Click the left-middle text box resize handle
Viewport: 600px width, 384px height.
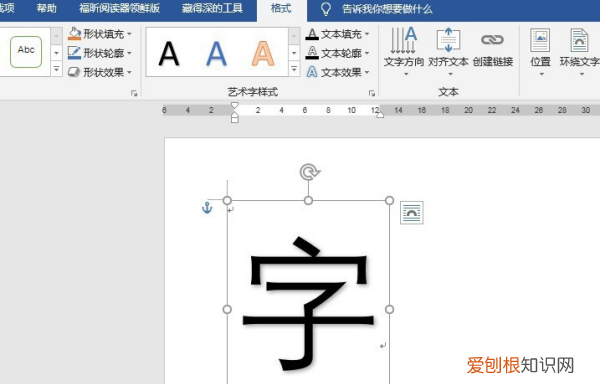pos(227,309)
